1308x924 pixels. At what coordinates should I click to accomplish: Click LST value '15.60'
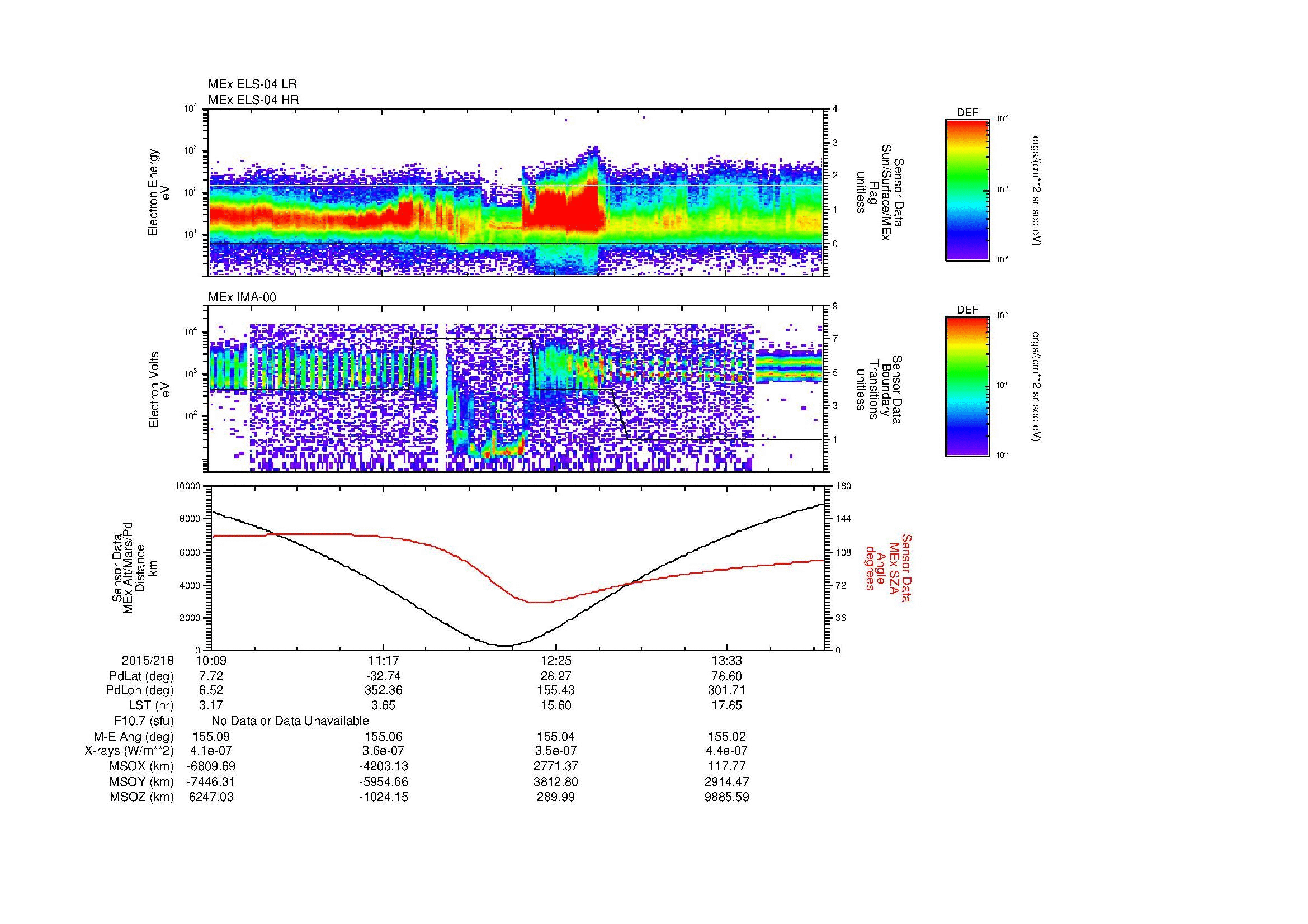click(556, 706)
